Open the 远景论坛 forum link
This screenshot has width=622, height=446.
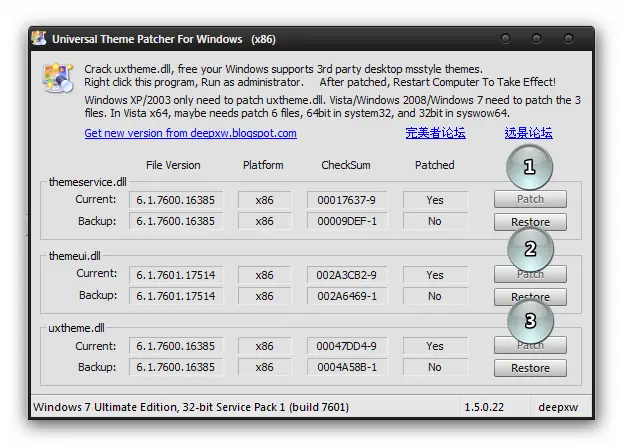coord(528,133)
